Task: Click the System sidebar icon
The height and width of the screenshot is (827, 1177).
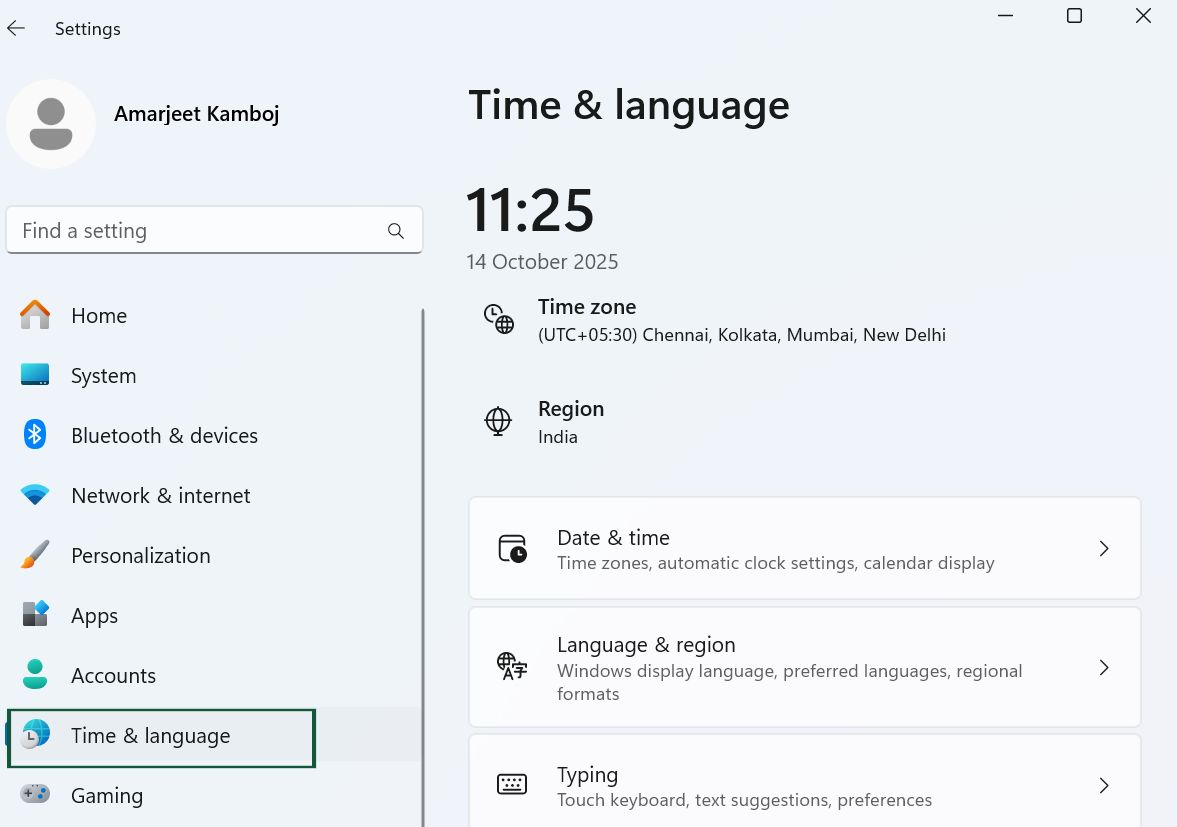Action: 35,375
